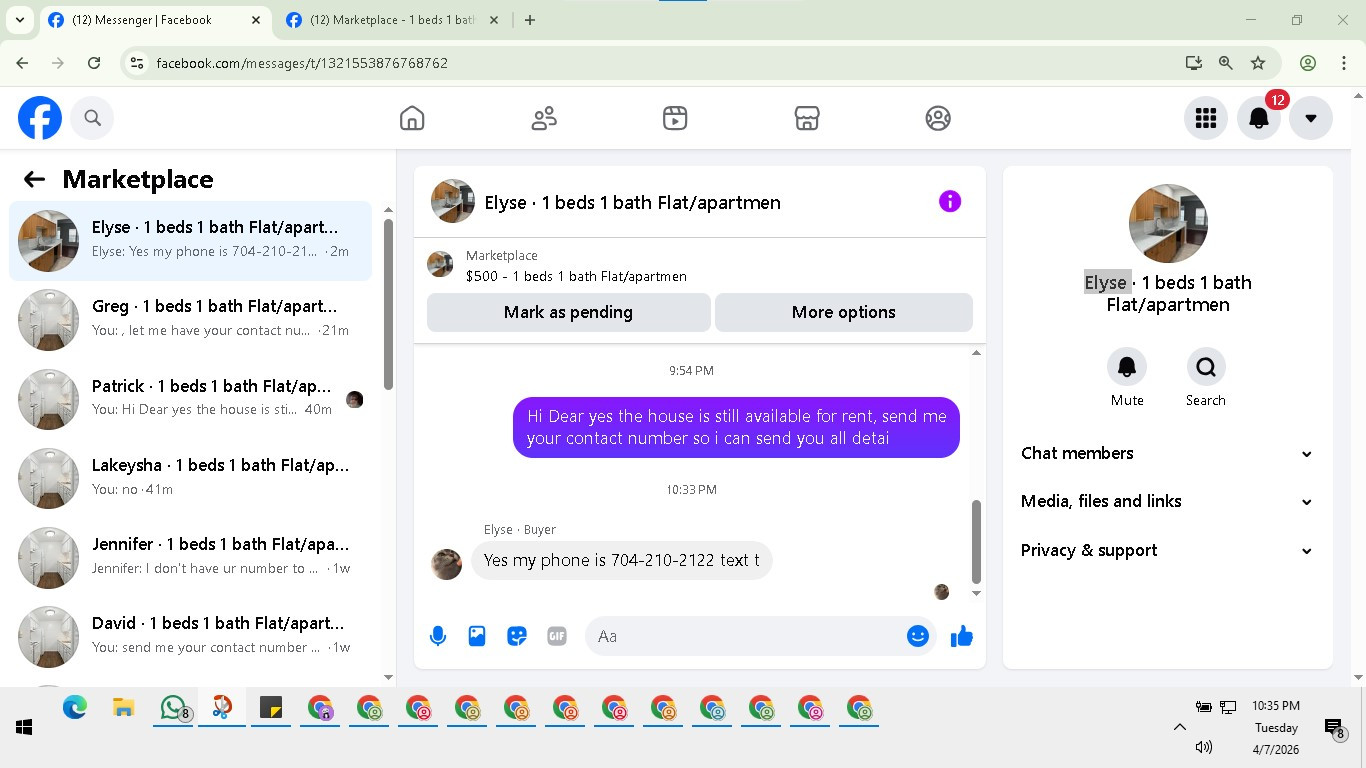Choose a sticker with the sticker icon
1366x768 pixels.
[517, 636]
